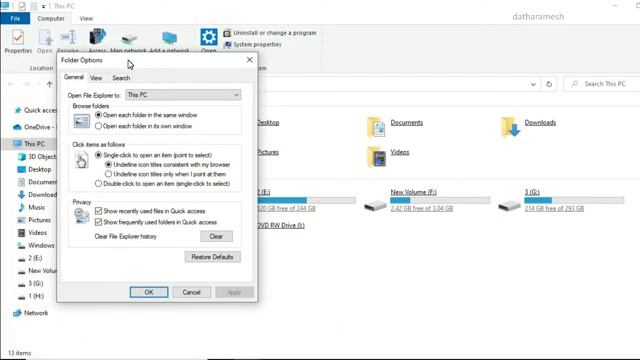Select Single-click to open an item
Image resolution: width=640 pixels, height=360 pixels.
[x=98, y=155]
